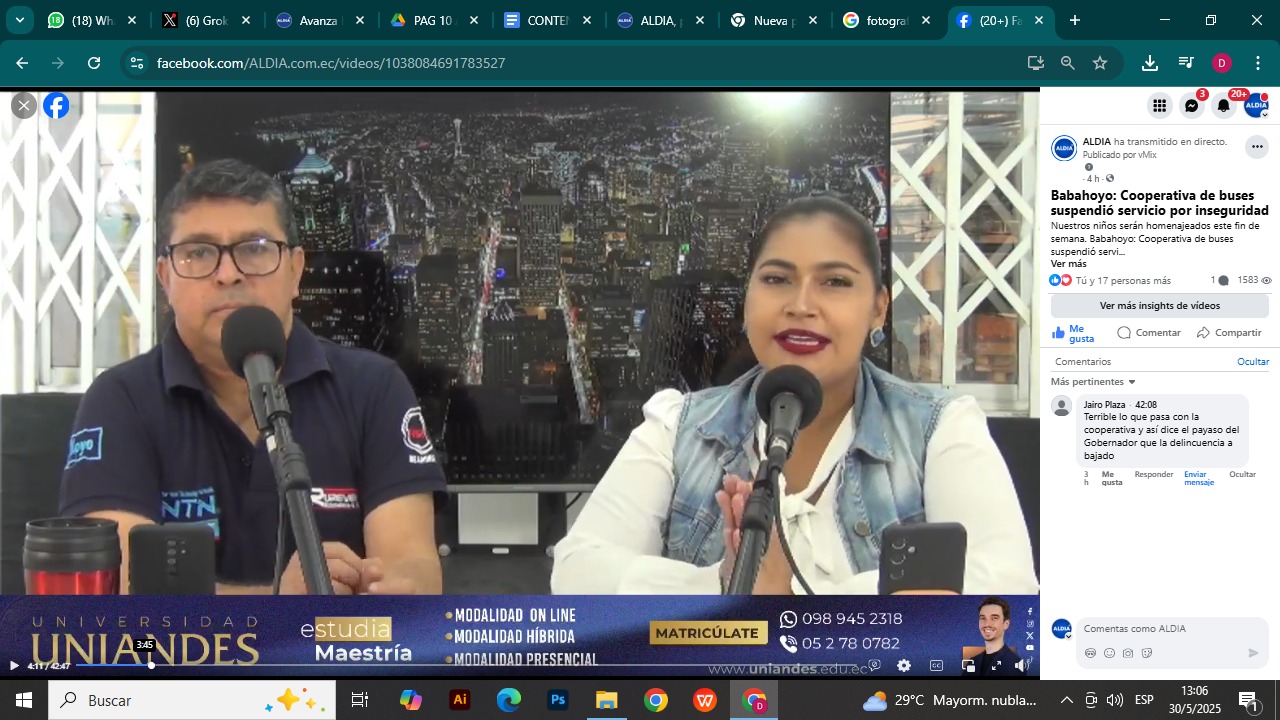Open media controls icon

[1186, 63]
